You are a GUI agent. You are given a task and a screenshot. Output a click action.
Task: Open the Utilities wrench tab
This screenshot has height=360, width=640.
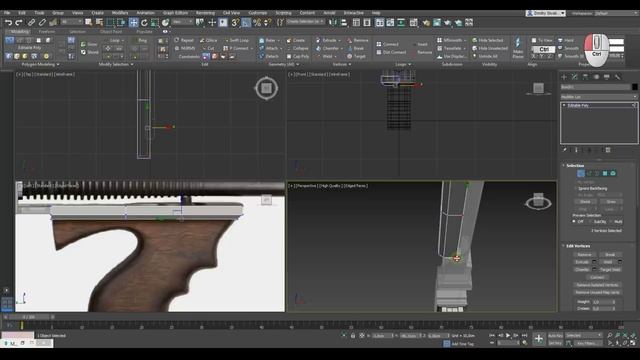(x=618, y=77)
